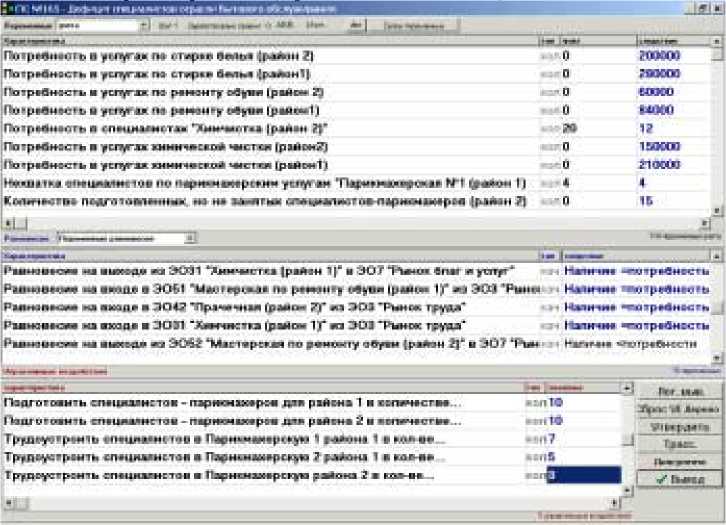The image size is (726, 525).
Task: Click the top table horizontal scrollbar left arrow
Action: pos(8,224)
